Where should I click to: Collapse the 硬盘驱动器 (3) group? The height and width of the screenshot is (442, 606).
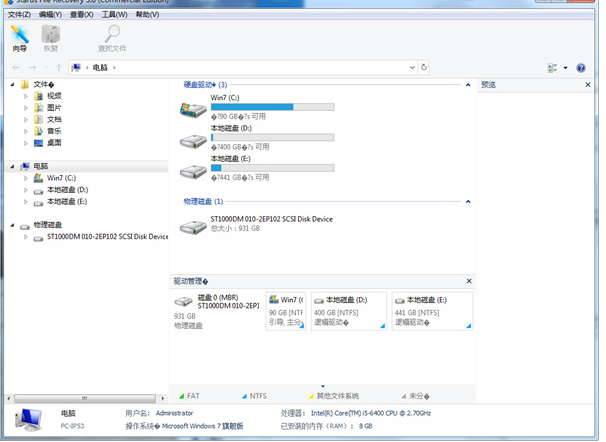tap(468, 85)
